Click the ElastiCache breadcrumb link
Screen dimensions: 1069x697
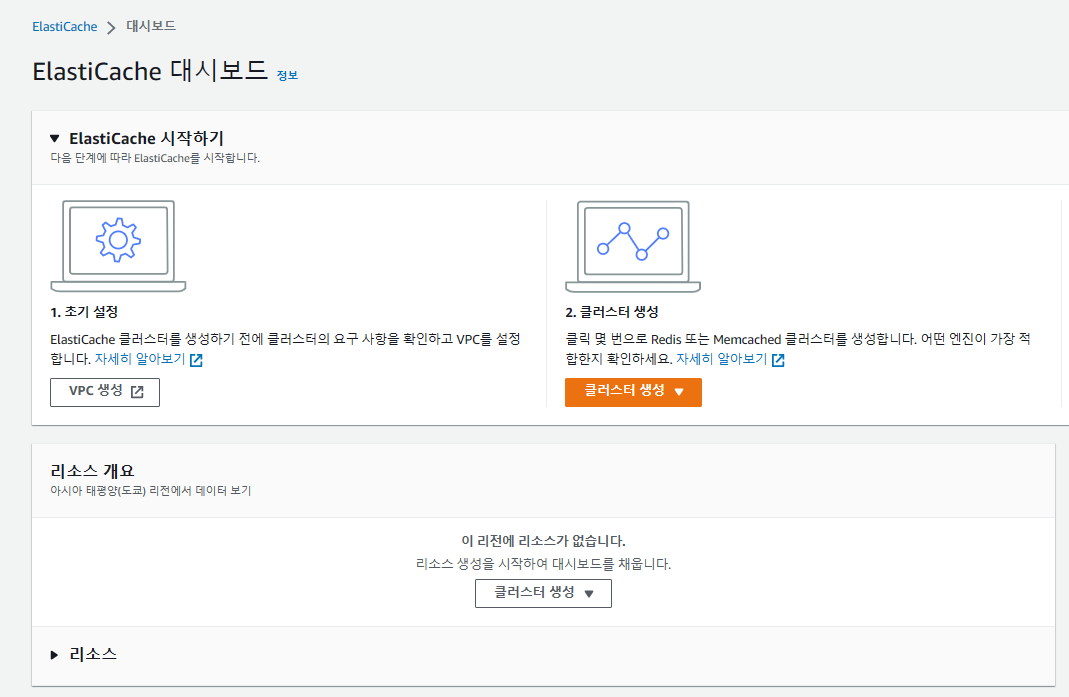pos(65,27)
